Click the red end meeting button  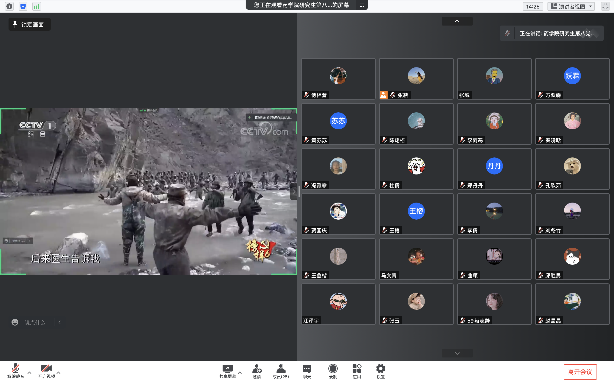point(580,372)
